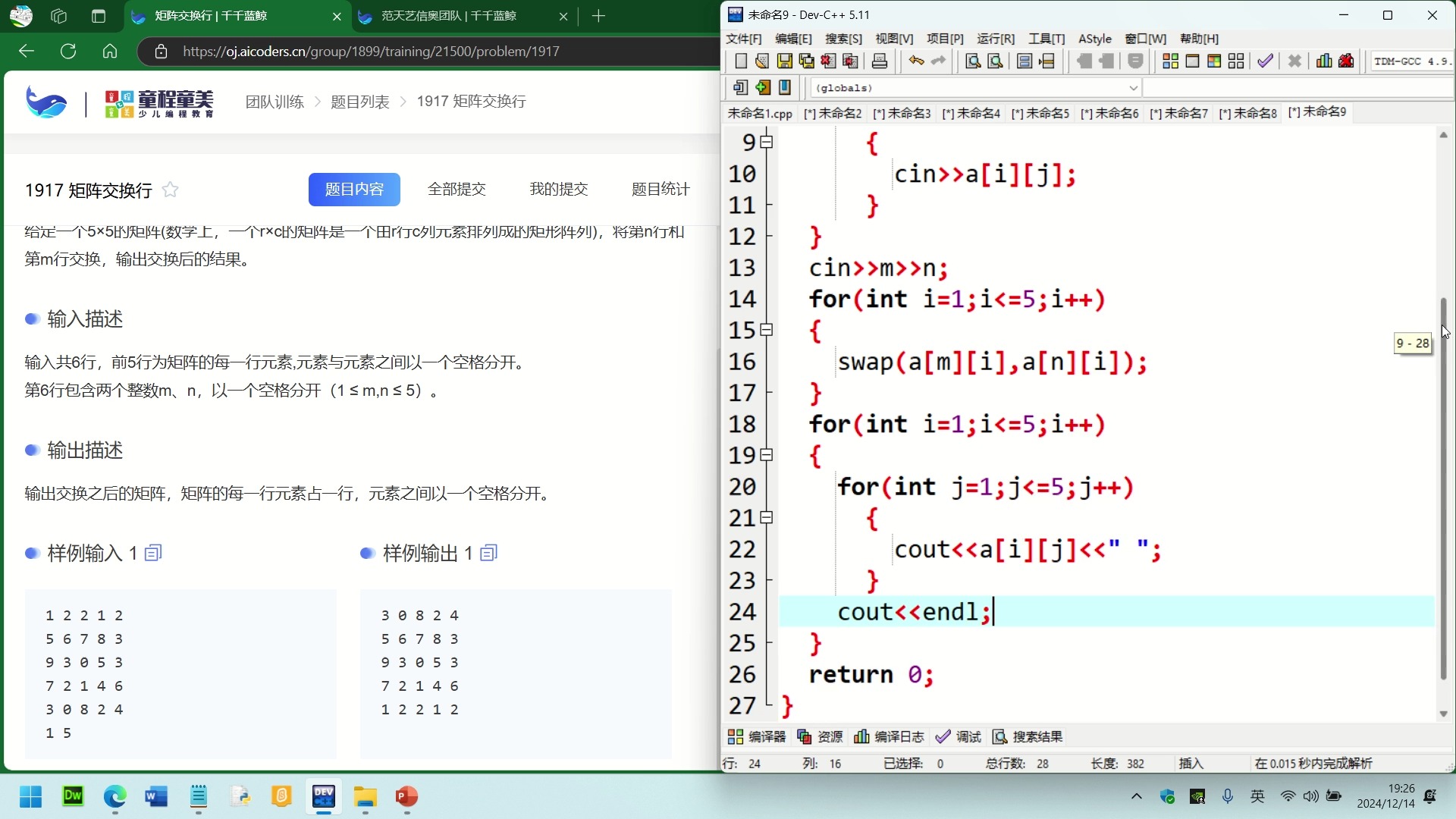Click the Undo arrow icon

[916, 61]
